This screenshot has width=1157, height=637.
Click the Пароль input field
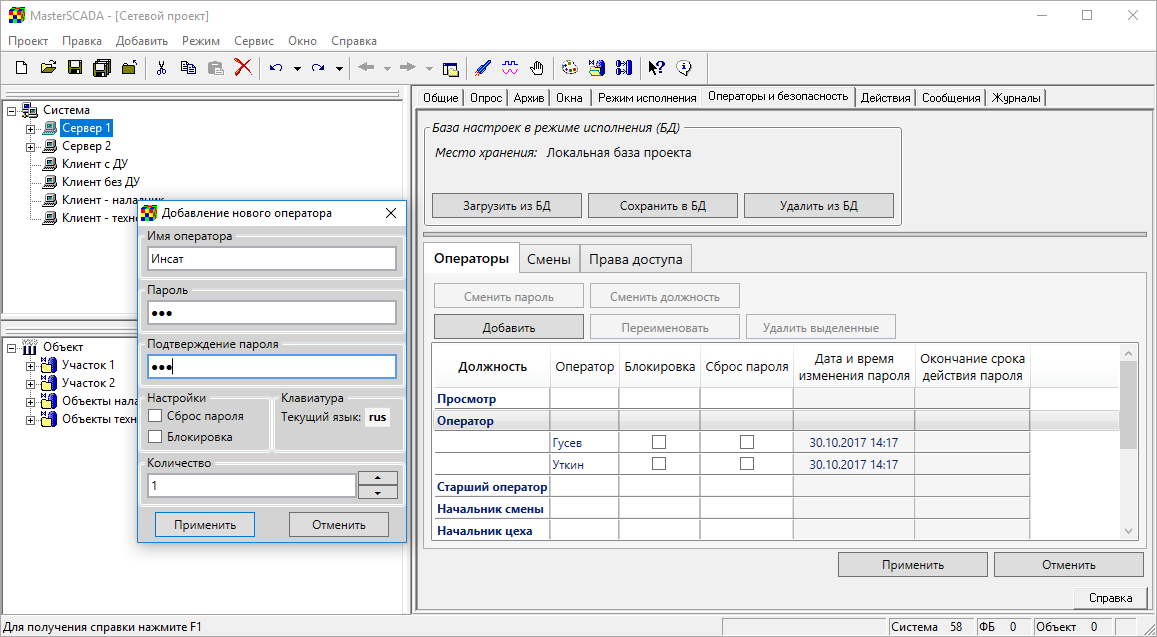272,313
